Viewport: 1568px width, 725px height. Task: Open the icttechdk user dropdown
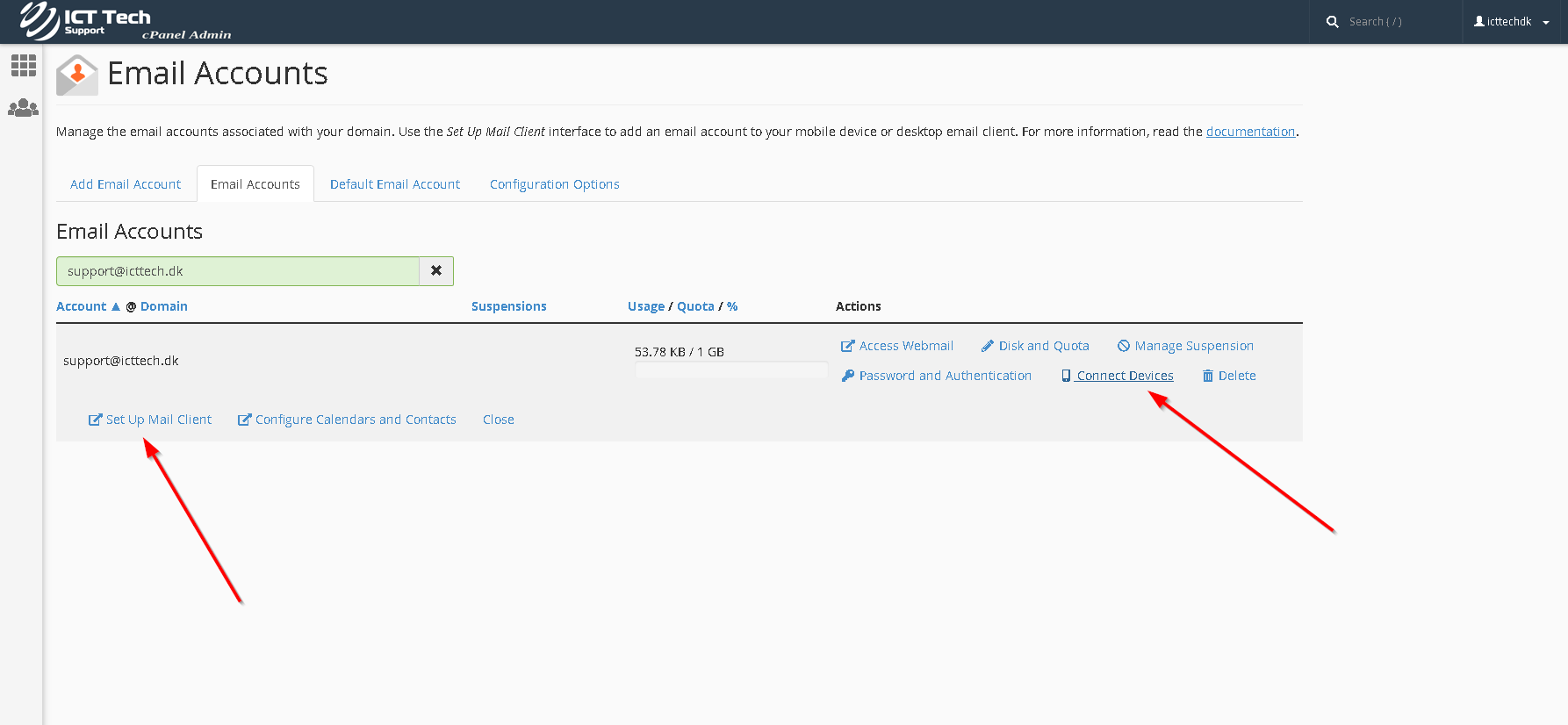1511,22
